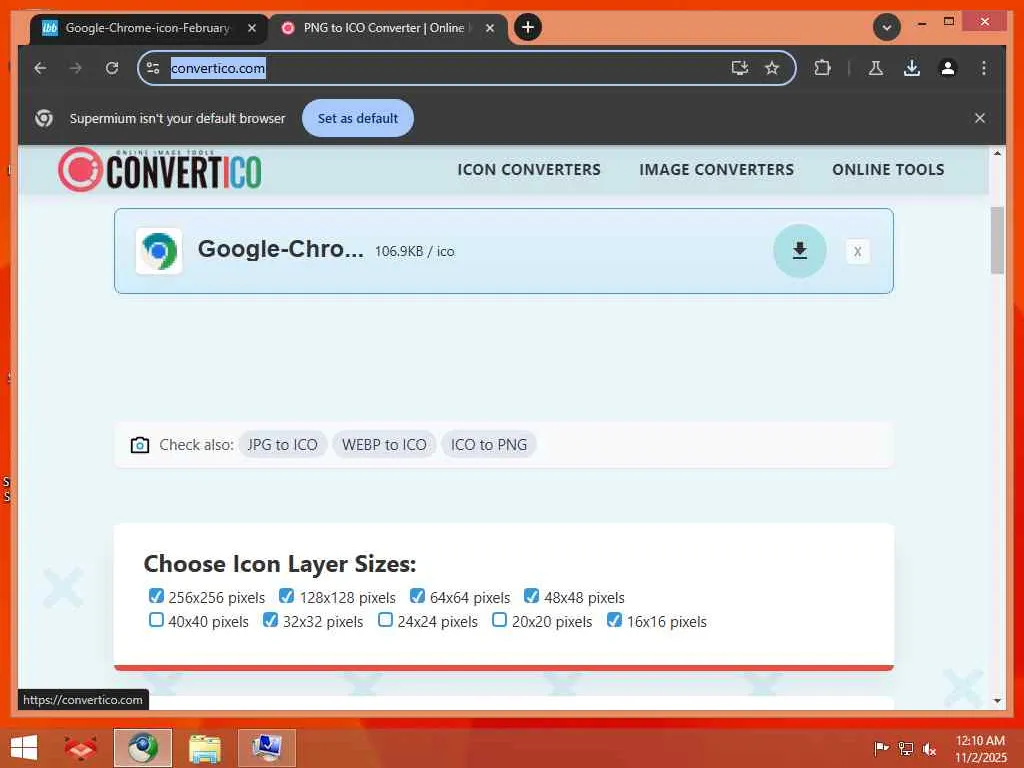Click the Google Chrome icon thumbnail
This screenshot has height=768, width=1024.
point(159,251)
